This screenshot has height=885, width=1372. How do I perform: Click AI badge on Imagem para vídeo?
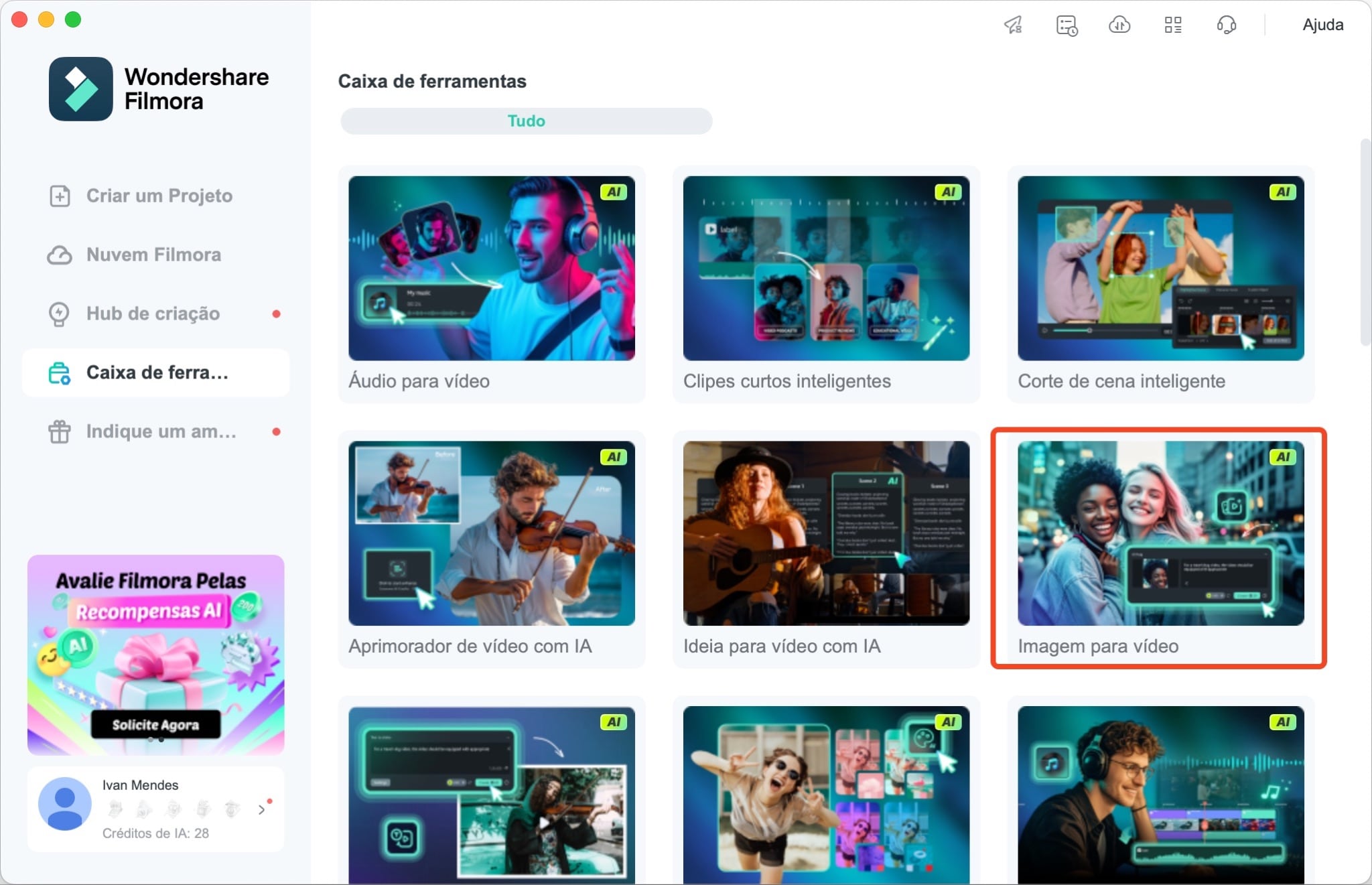(1283, 457)
